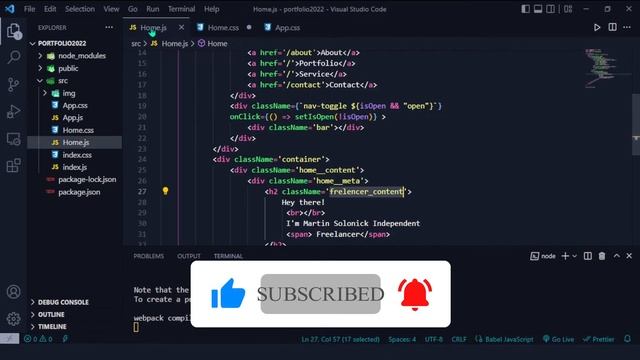This screenshot has height=360, width=640.
Task: Click the VS Code logo icon
Action: (9, 9)
